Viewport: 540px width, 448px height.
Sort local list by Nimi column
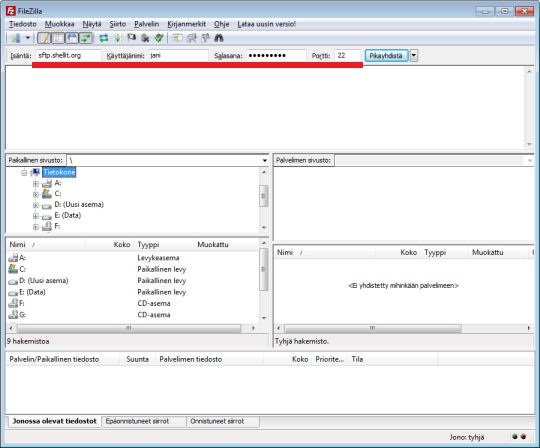[x=46, y=244]
